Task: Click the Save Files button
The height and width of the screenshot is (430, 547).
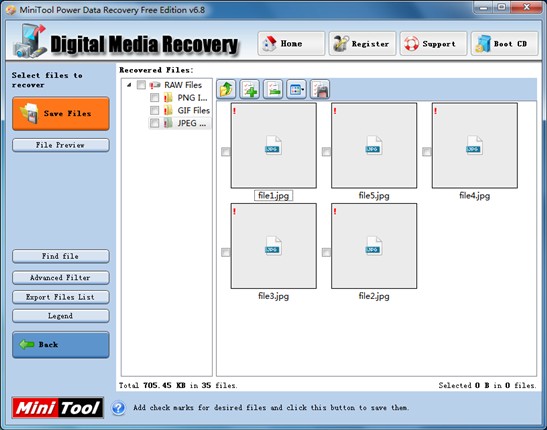Action: coord(61,114)
